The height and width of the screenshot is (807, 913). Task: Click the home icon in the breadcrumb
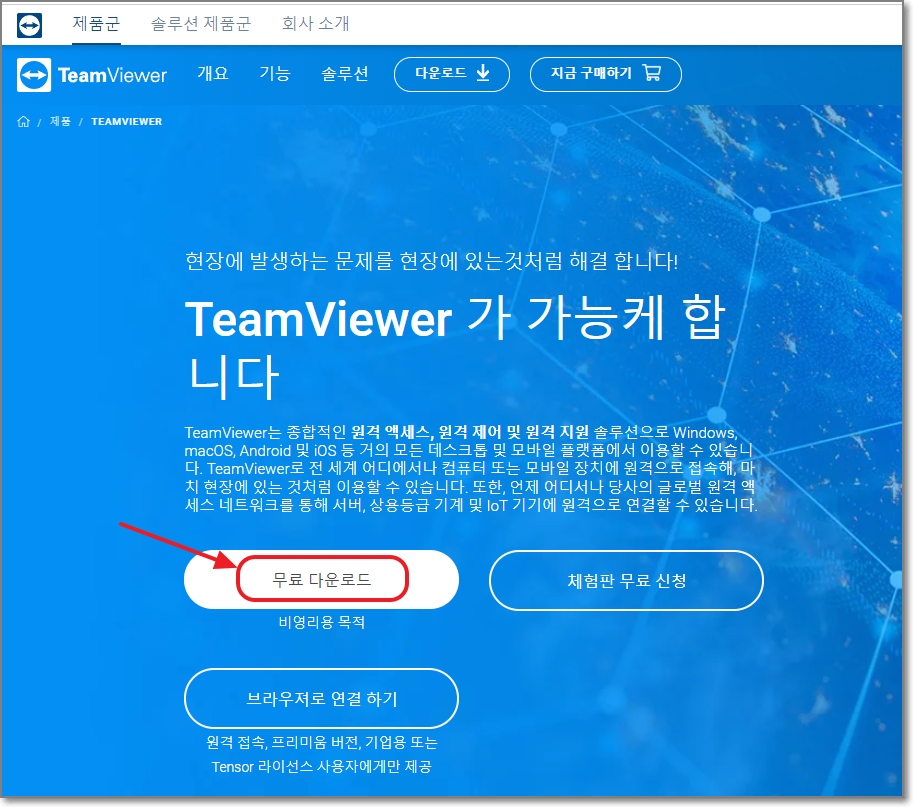coord(23,121)
